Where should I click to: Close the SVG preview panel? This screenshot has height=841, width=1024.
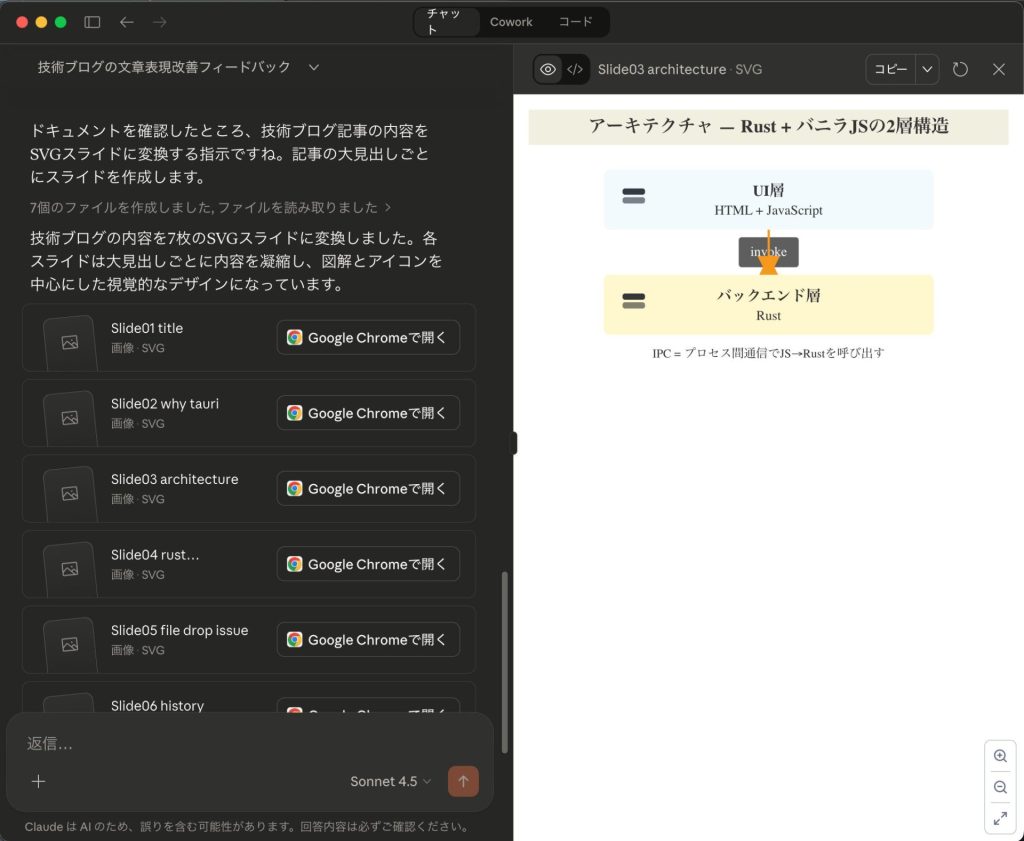pos(998,69)
